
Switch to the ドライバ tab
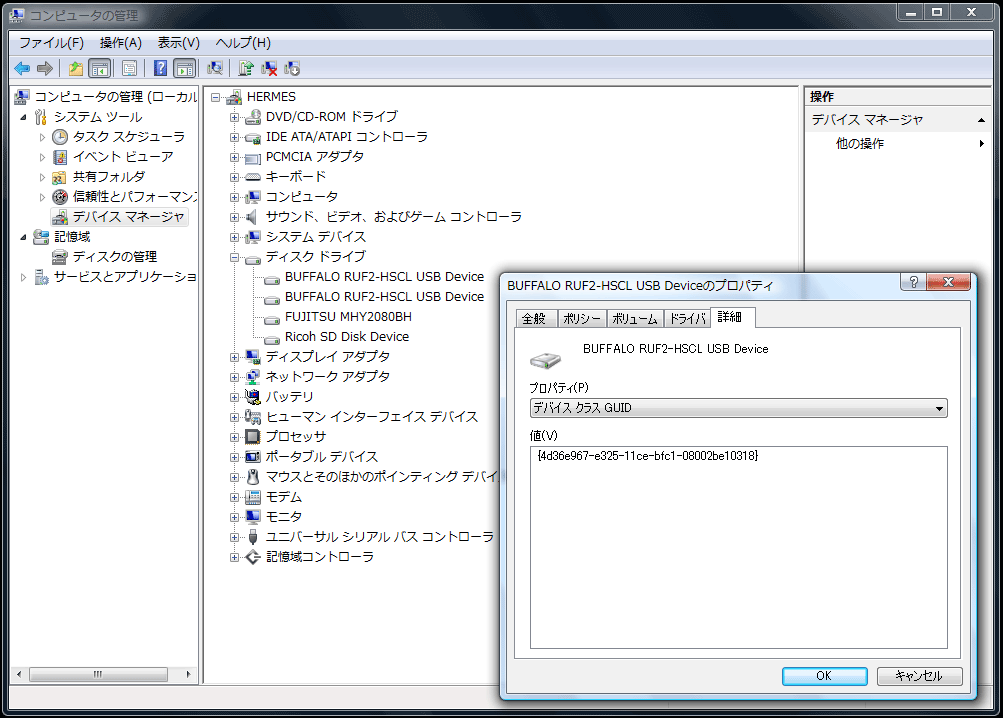pyautogui.click(x=688, y=319)
